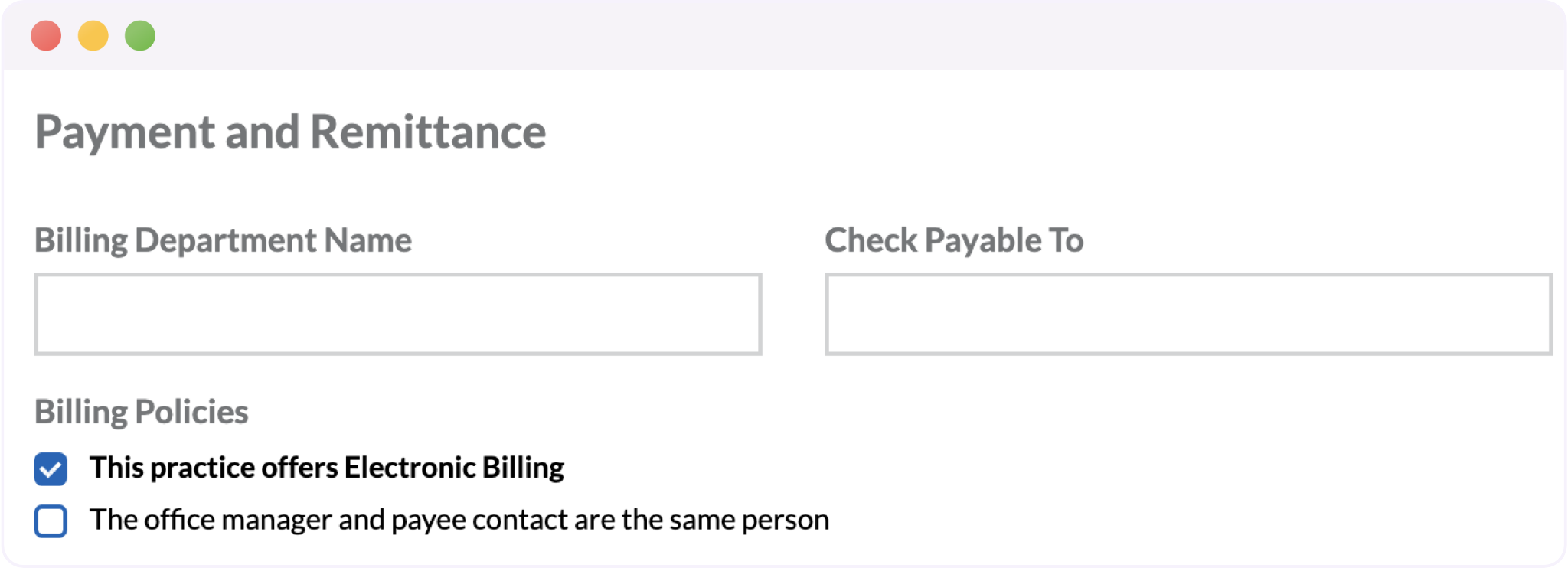
Task: Click "This practice offers Electronic Billing" label text
Action: click(327, 468)
